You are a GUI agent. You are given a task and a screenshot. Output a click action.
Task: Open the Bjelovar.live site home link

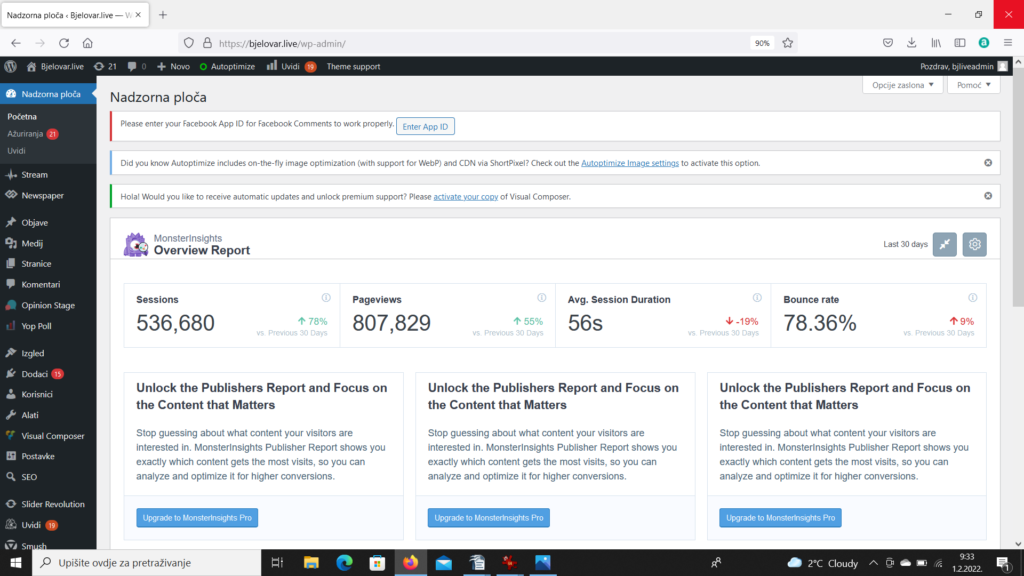(x=55, y=66)
